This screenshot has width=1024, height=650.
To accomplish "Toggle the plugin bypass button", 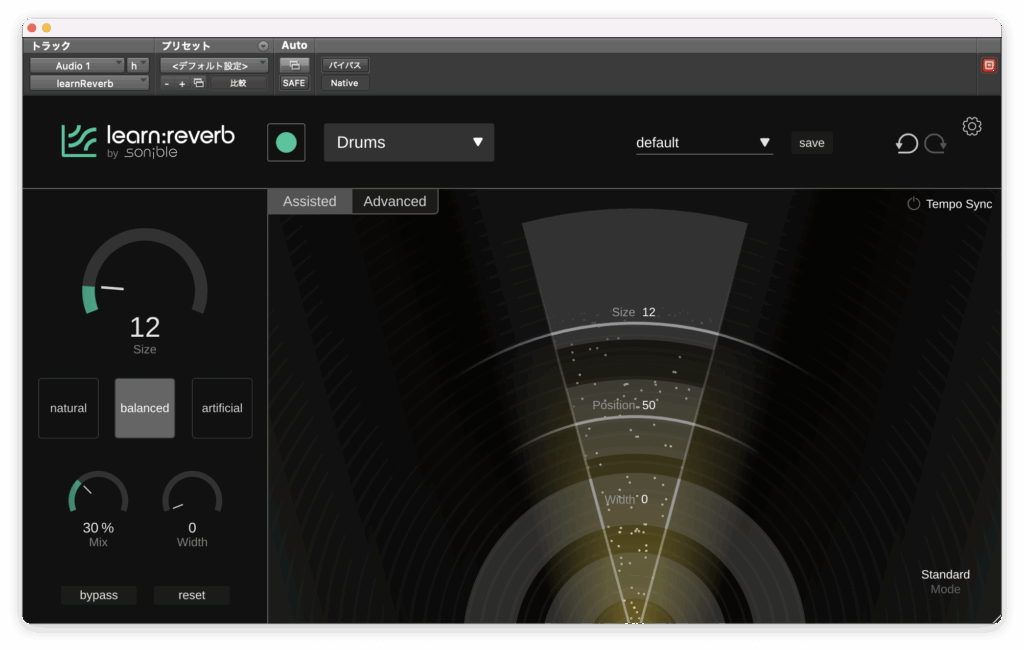I will (x=99, y=595).
